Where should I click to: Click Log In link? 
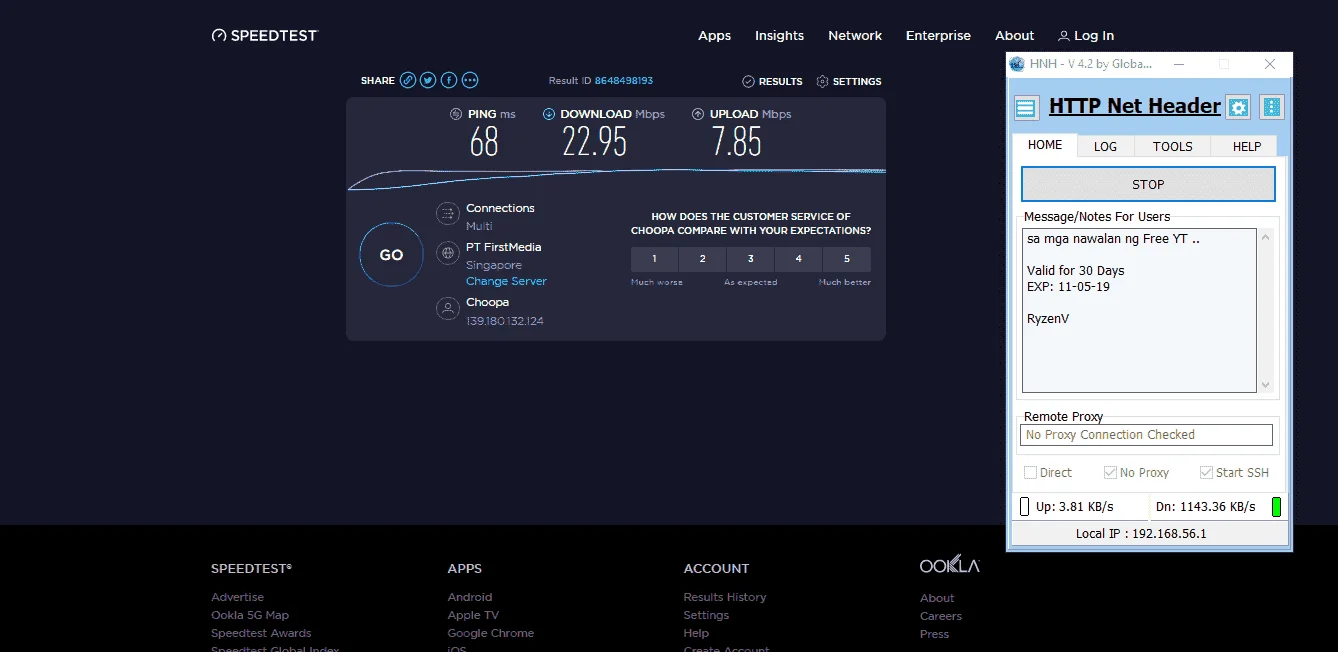(1086, 35)
